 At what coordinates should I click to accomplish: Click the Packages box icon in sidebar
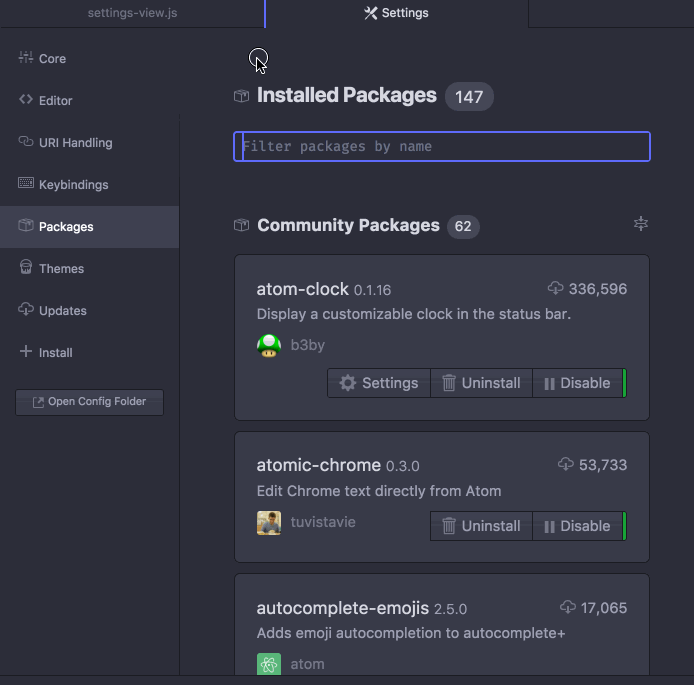[26, 225]
